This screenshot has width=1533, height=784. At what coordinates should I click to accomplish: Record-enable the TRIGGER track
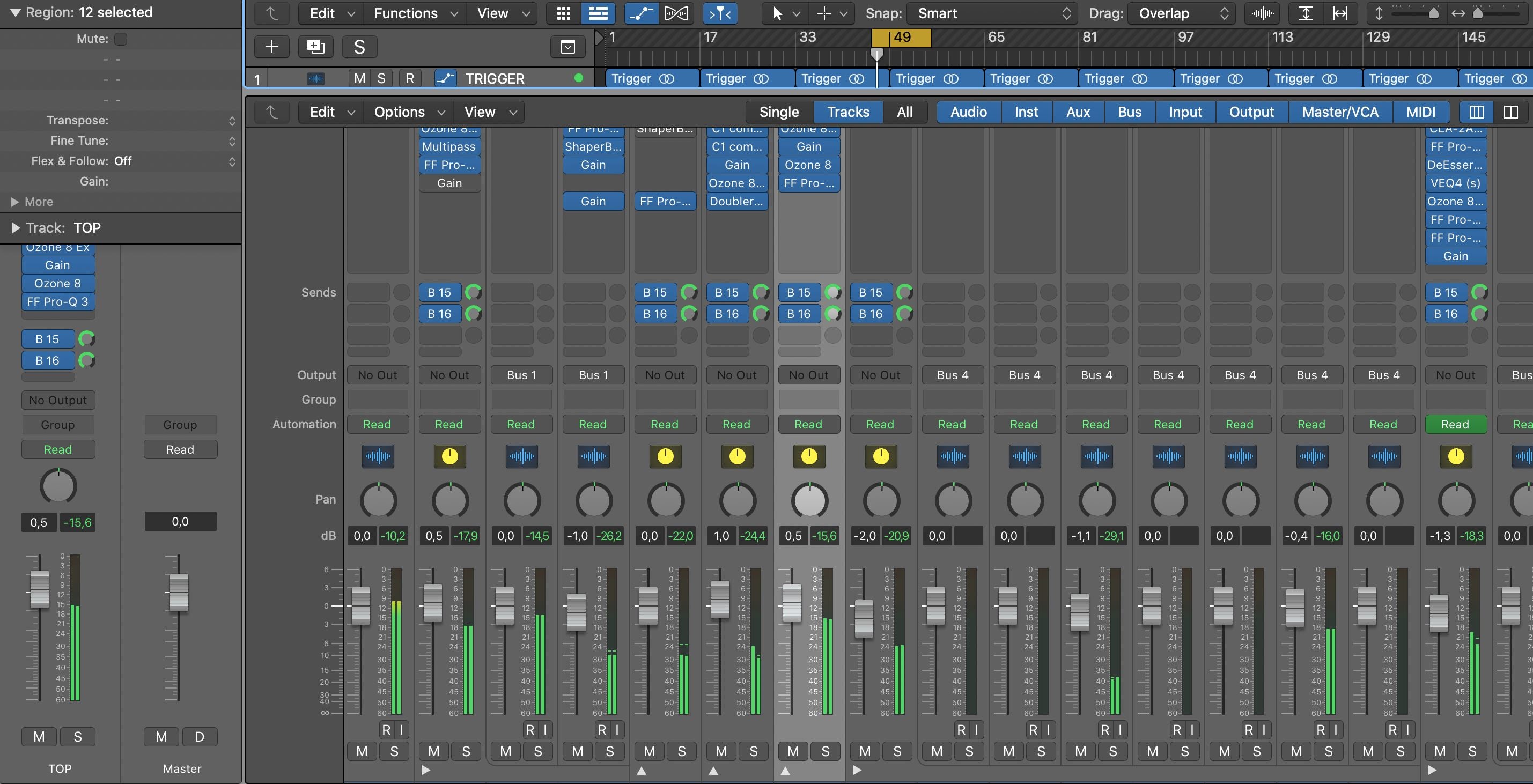[410, 78]
